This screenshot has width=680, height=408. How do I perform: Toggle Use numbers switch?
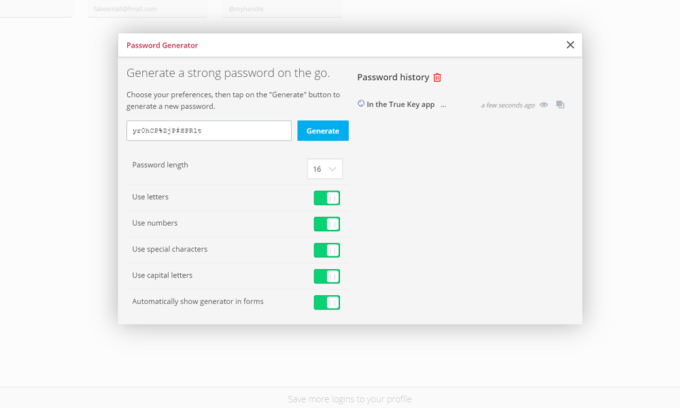click(x=327, y=224)
